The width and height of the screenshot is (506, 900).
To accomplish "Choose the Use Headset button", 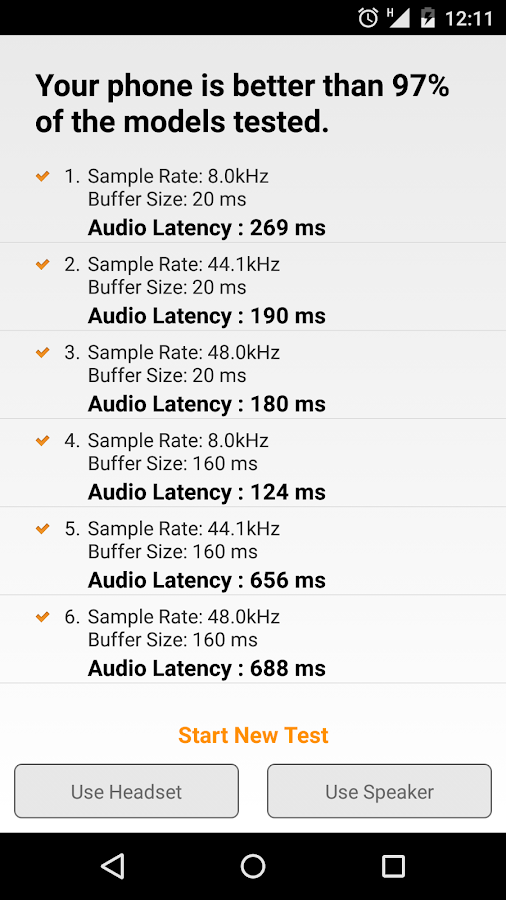I will [x=126, y=791].
